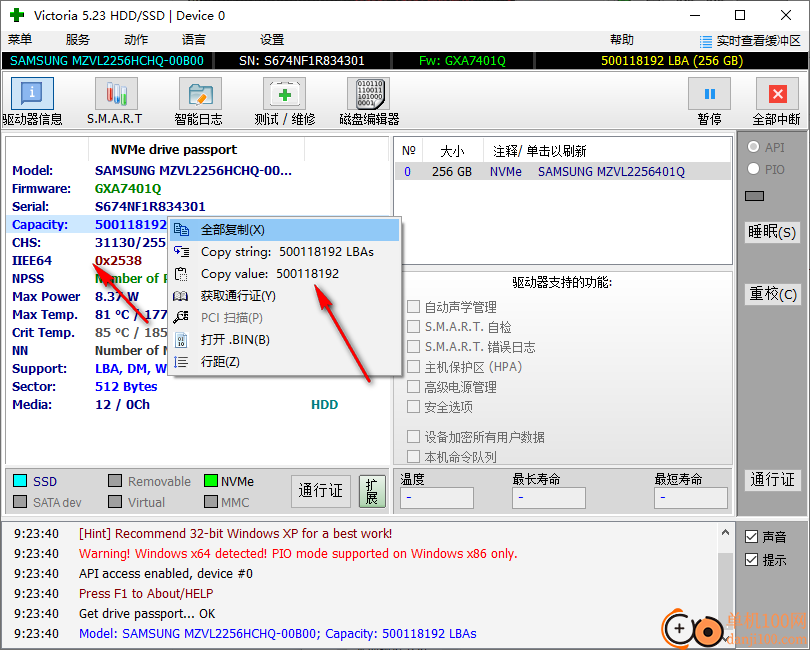Image resolution: width=810 pixels, height=650 pixels.
Task: Choose 行距(Z) from context menu
Action: (x=285, y=362)
